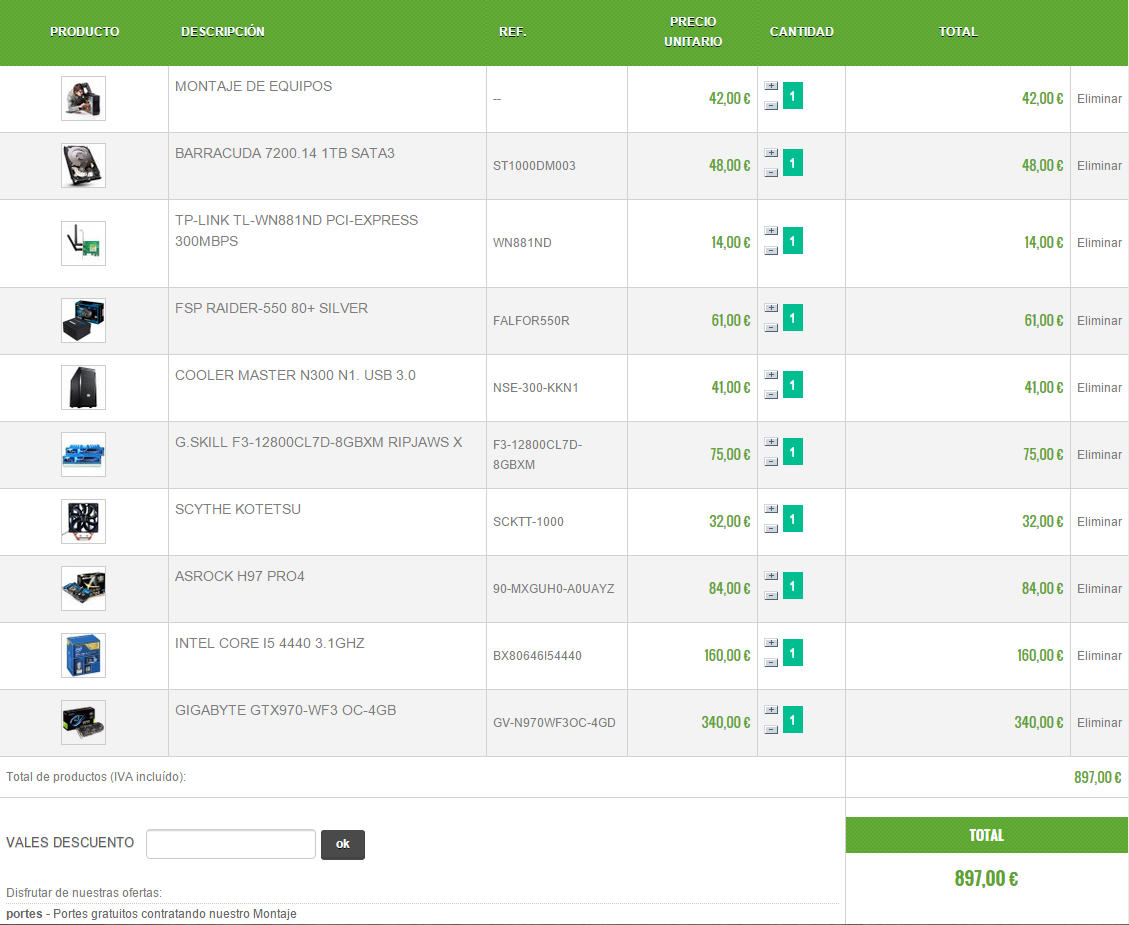Viewport: 1129px width, 925px height.
Task: Open INTEL CORE I5 processor thumbnail
Action: tap(84, 655)
